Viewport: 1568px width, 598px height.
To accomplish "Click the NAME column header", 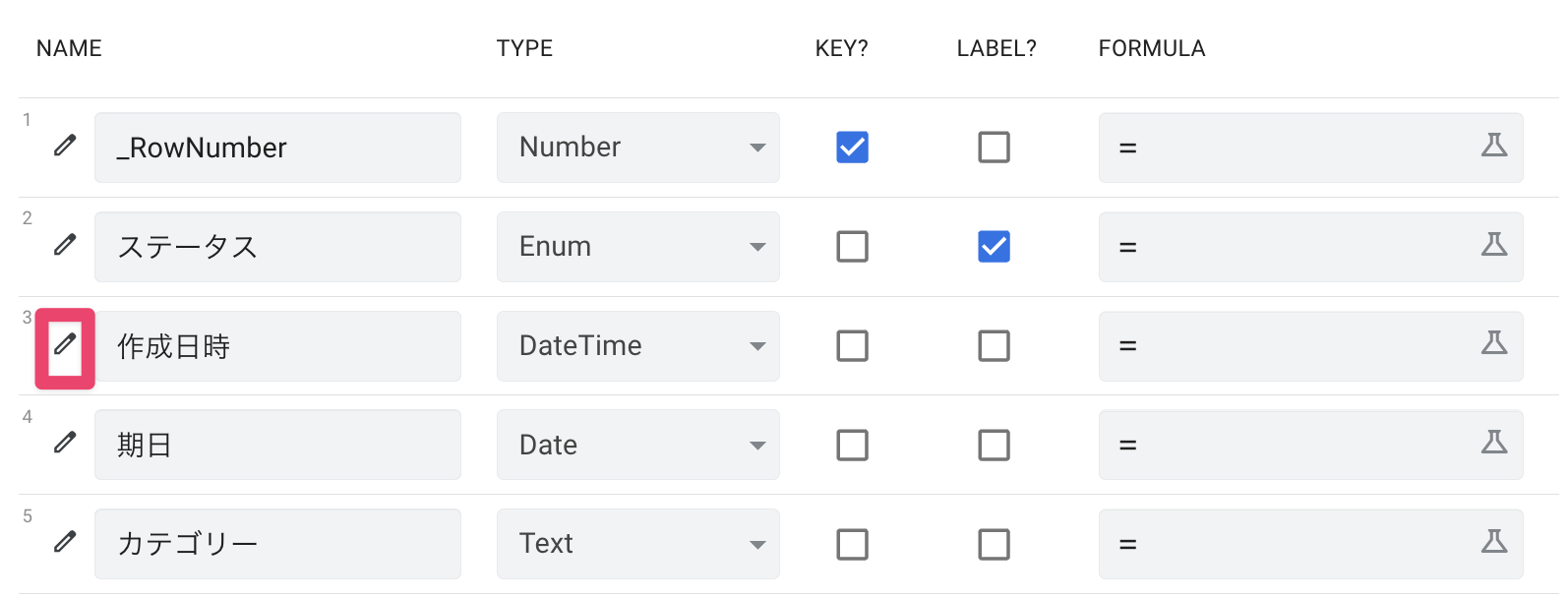I will click(69, 48).
